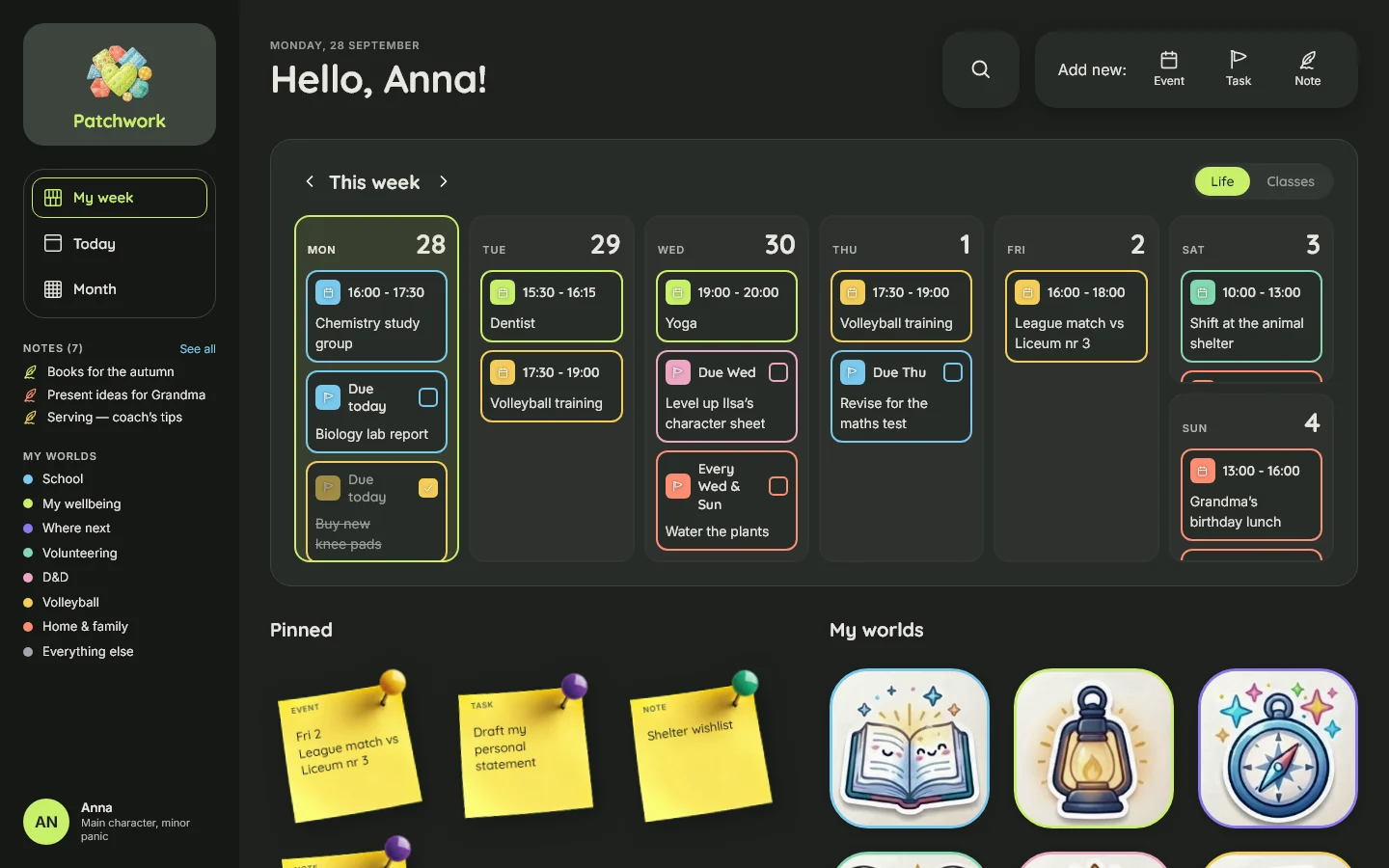Click the Yoga event calendar icon
This screenshot has height=868, width=1389.
point(678,292)
